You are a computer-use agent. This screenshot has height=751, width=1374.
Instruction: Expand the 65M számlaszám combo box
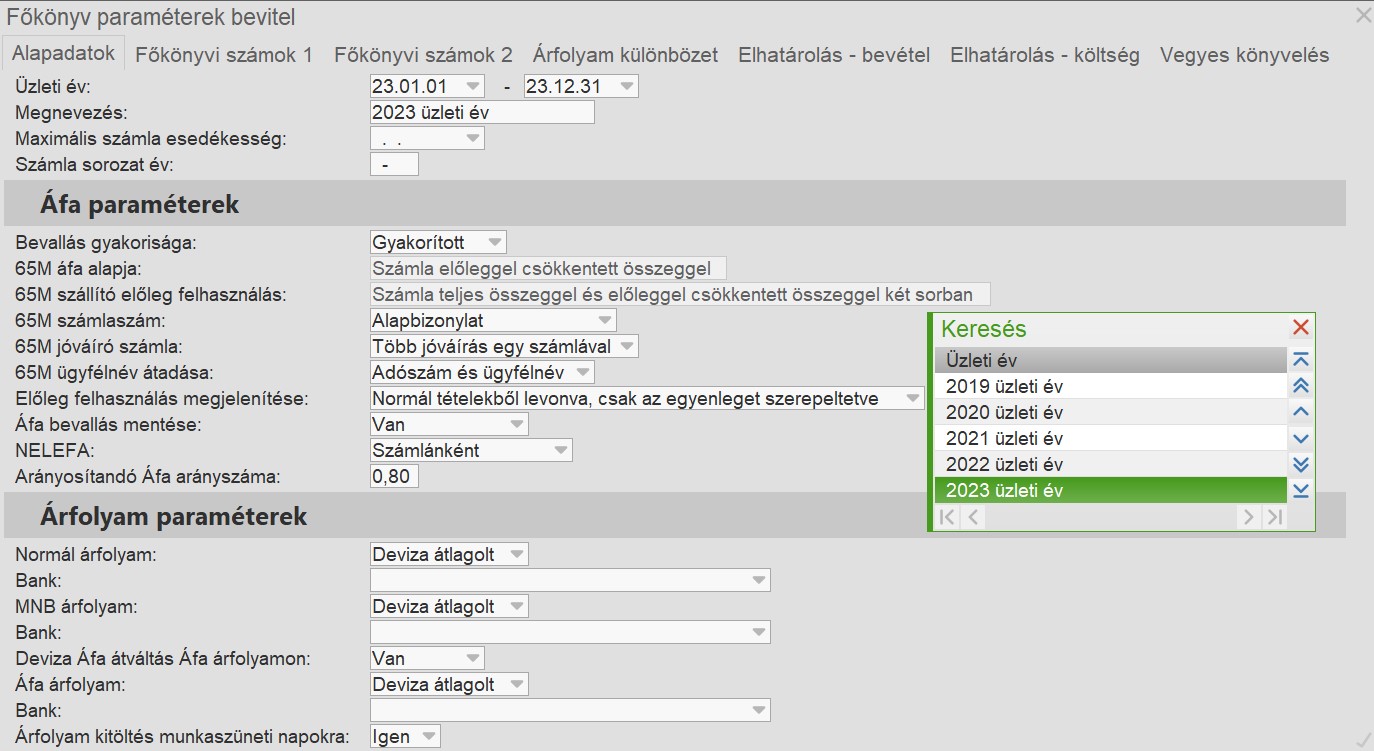pos(604,320)
